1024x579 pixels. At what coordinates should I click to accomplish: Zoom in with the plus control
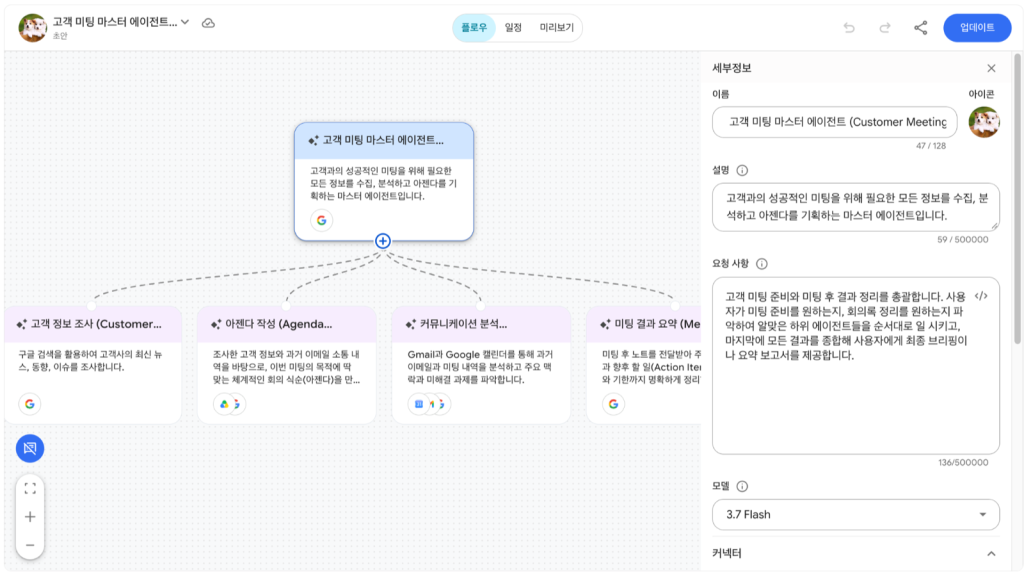tap(30, 517)
